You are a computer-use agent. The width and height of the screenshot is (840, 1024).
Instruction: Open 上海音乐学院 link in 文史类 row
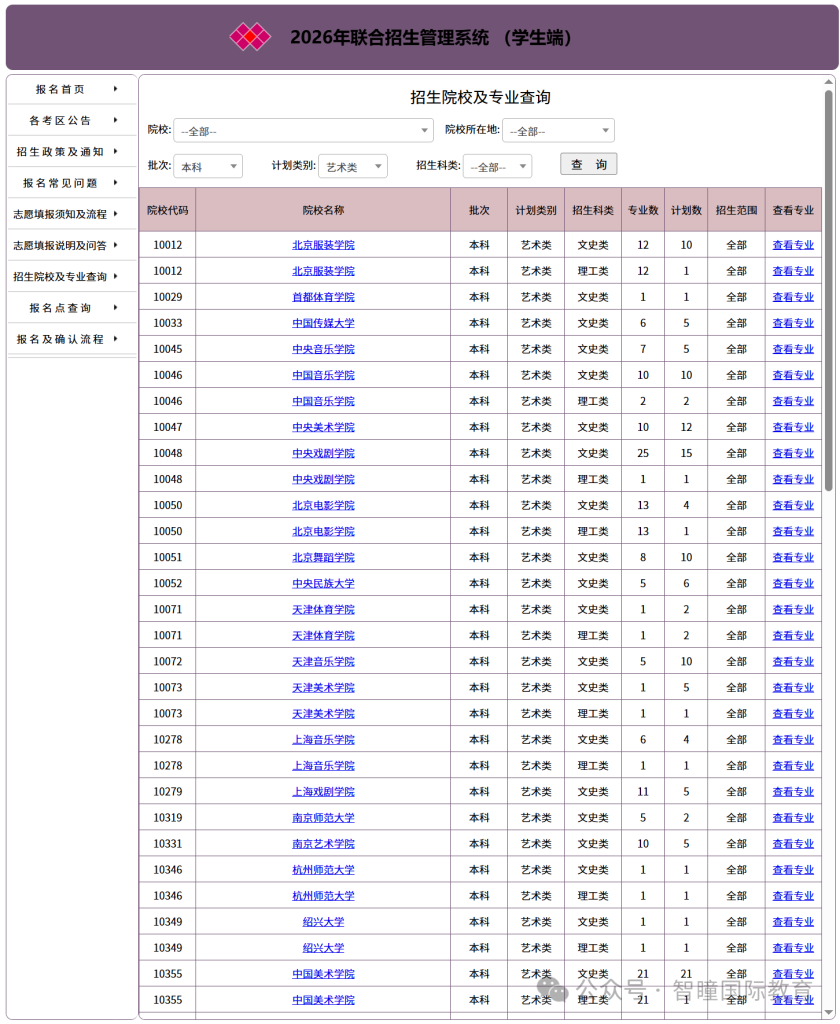point(323,740)
